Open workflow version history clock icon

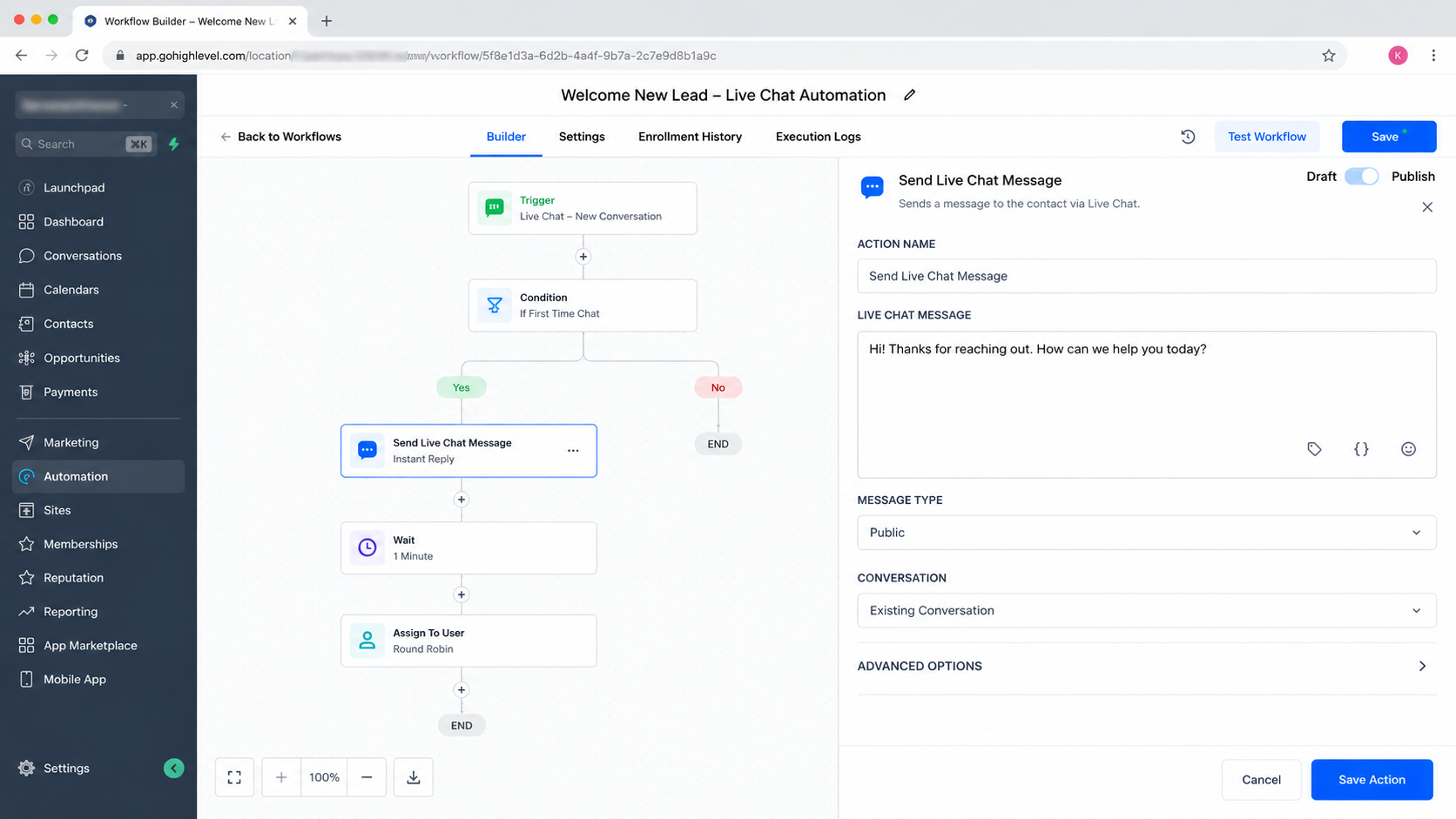(1188, 137)
